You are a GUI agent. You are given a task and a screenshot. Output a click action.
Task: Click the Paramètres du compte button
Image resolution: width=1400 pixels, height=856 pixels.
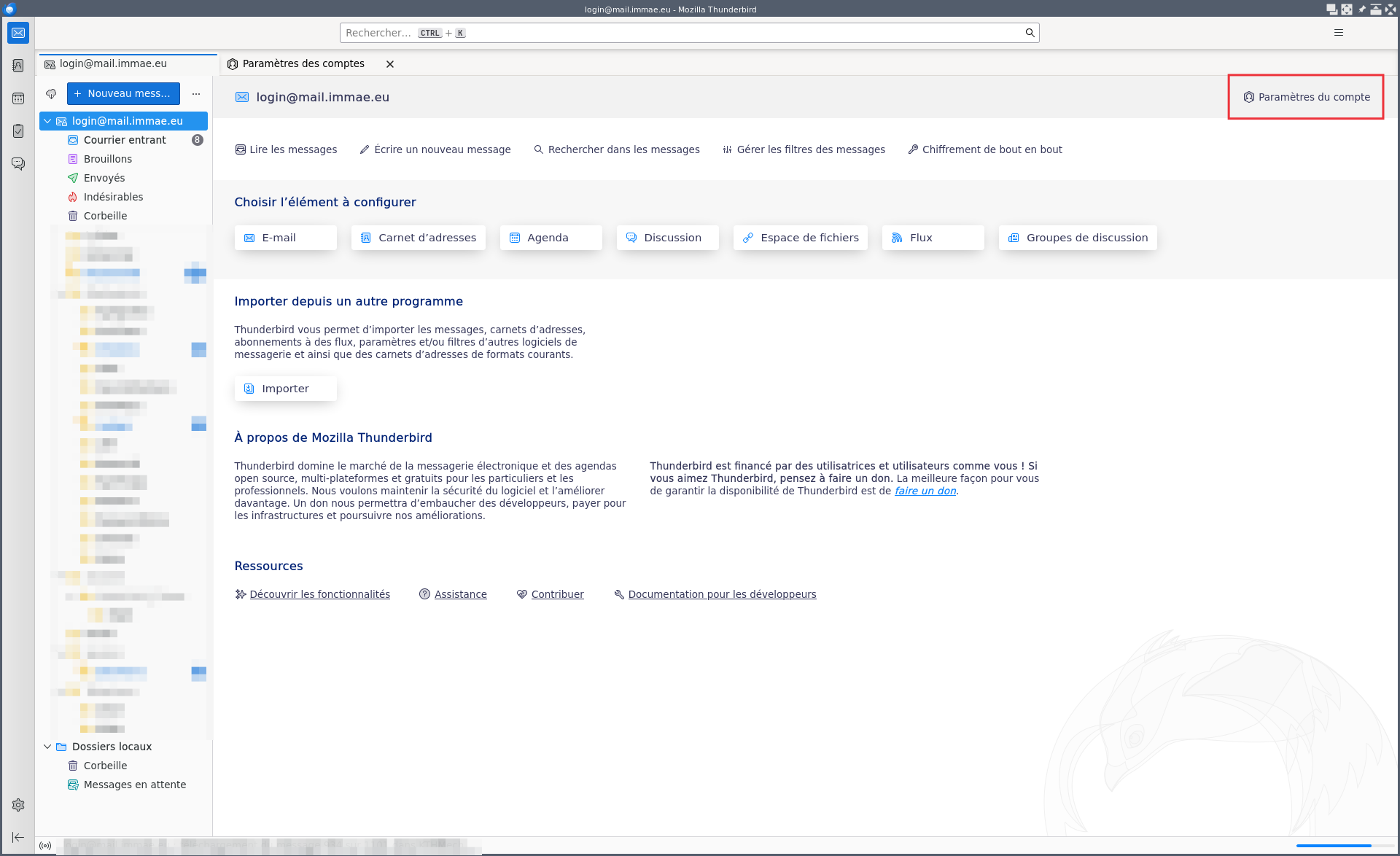[1307, 97]
